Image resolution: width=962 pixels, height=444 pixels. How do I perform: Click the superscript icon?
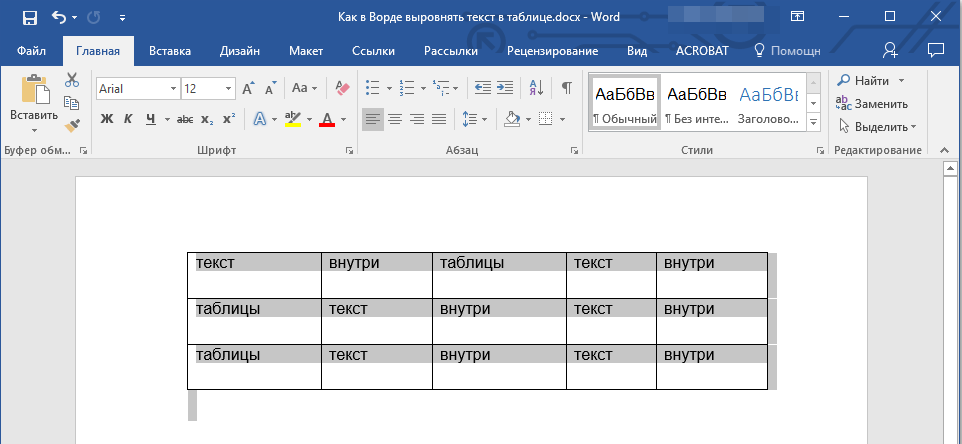click(229, 119)
